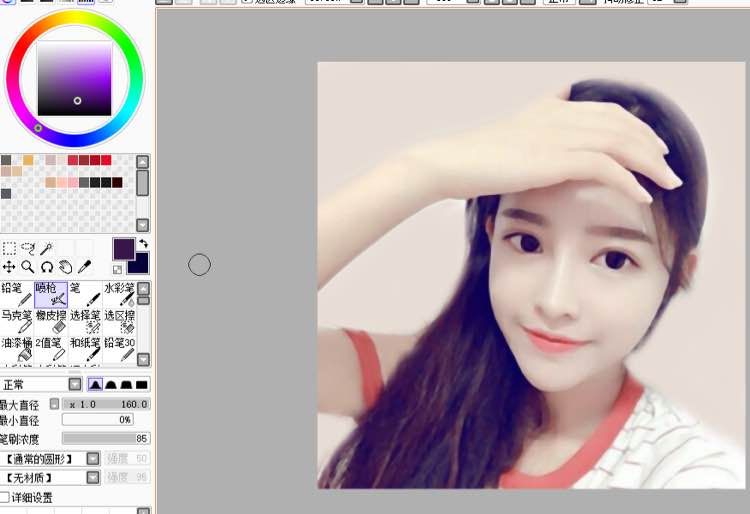Screen dimensions: 750x514
Task: Pick the orange swatch in the palette
Action: (28, 160)
